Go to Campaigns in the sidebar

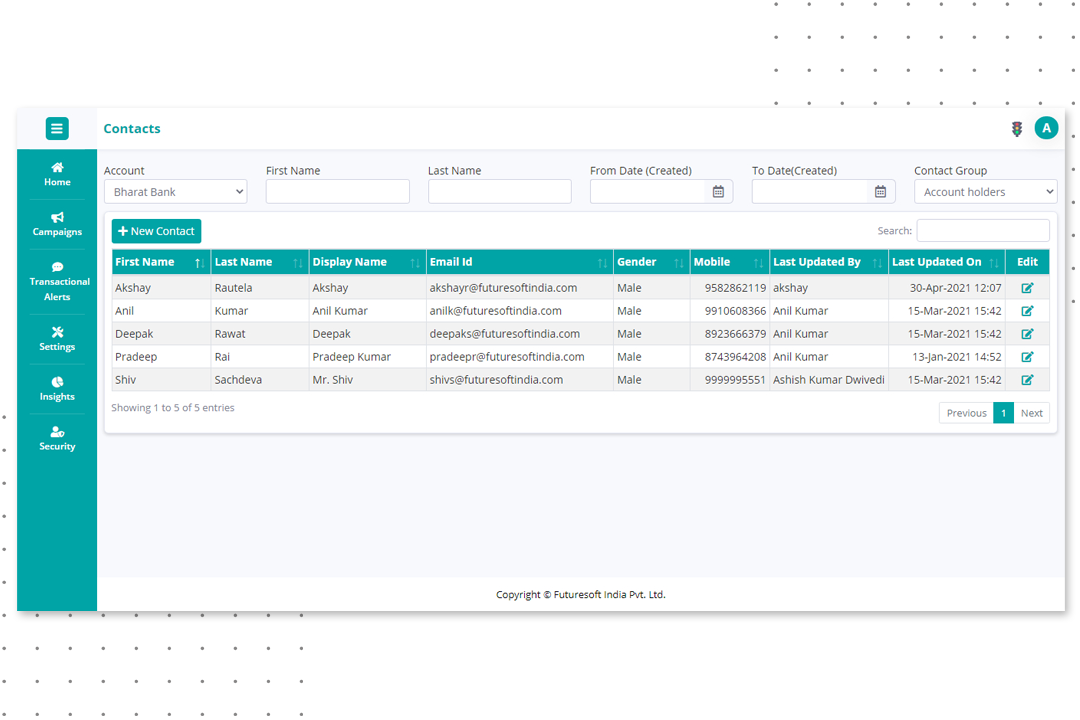(57, 224)
